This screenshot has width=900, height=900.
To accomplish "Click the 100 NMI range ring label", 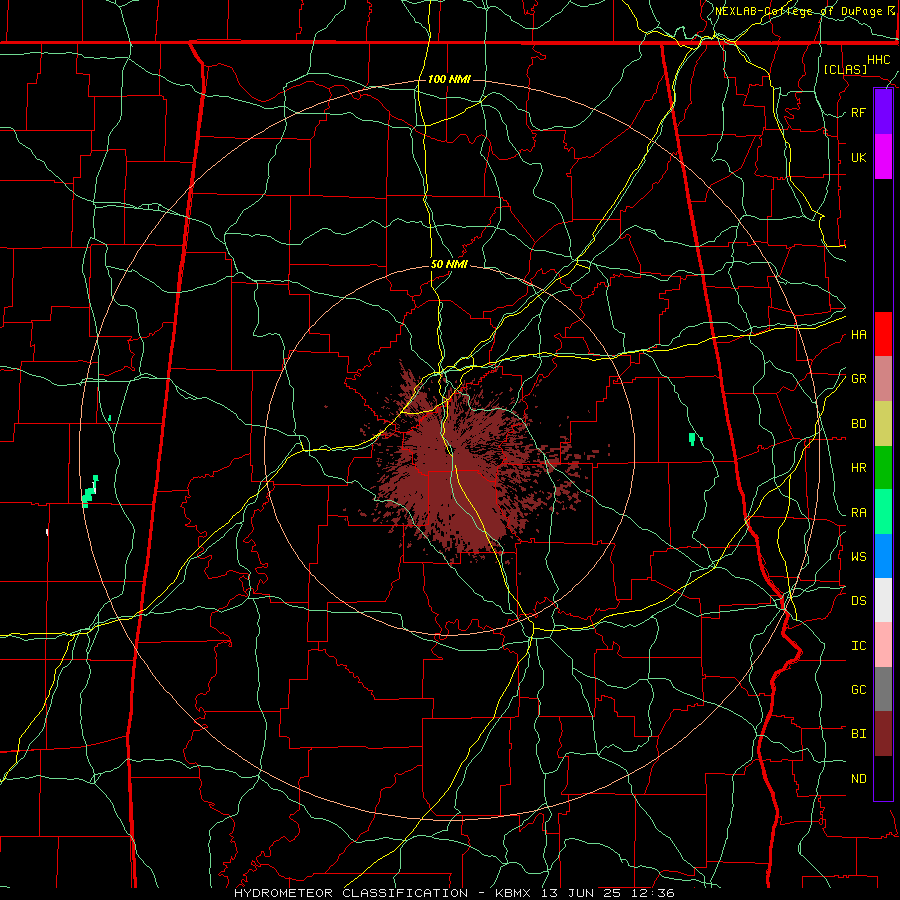I will pyautogui.click(x=449, y=79).
